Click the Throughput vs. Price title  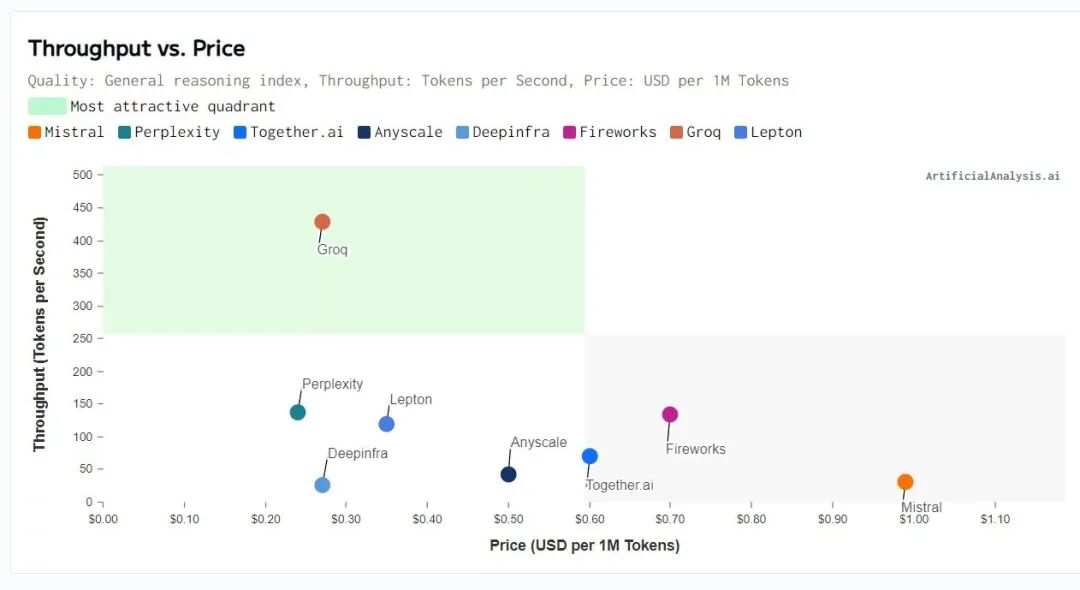(x=136, y=48)
